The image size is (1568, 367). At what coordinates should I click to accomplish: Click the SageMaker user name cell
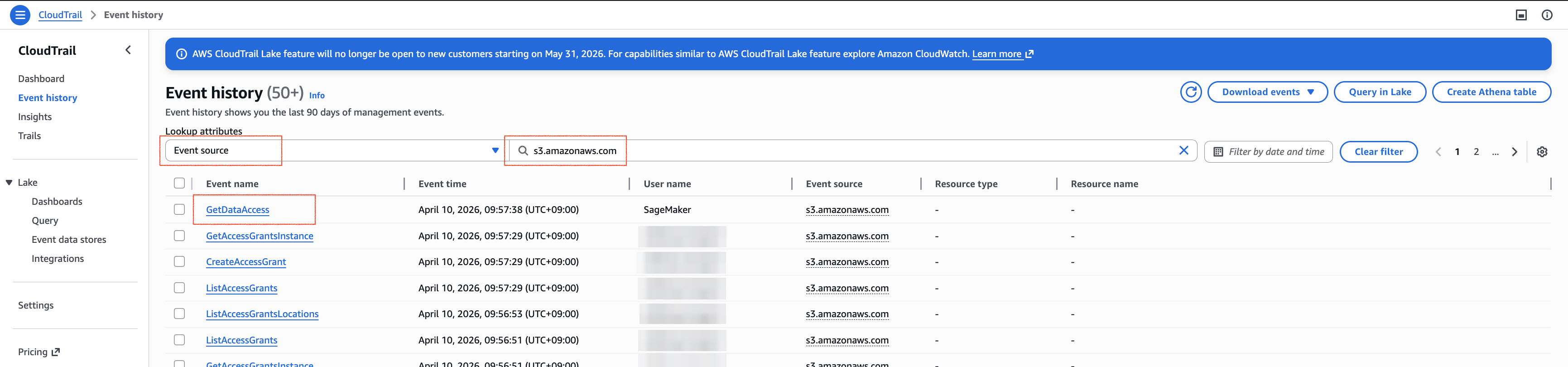click(667, 209)
